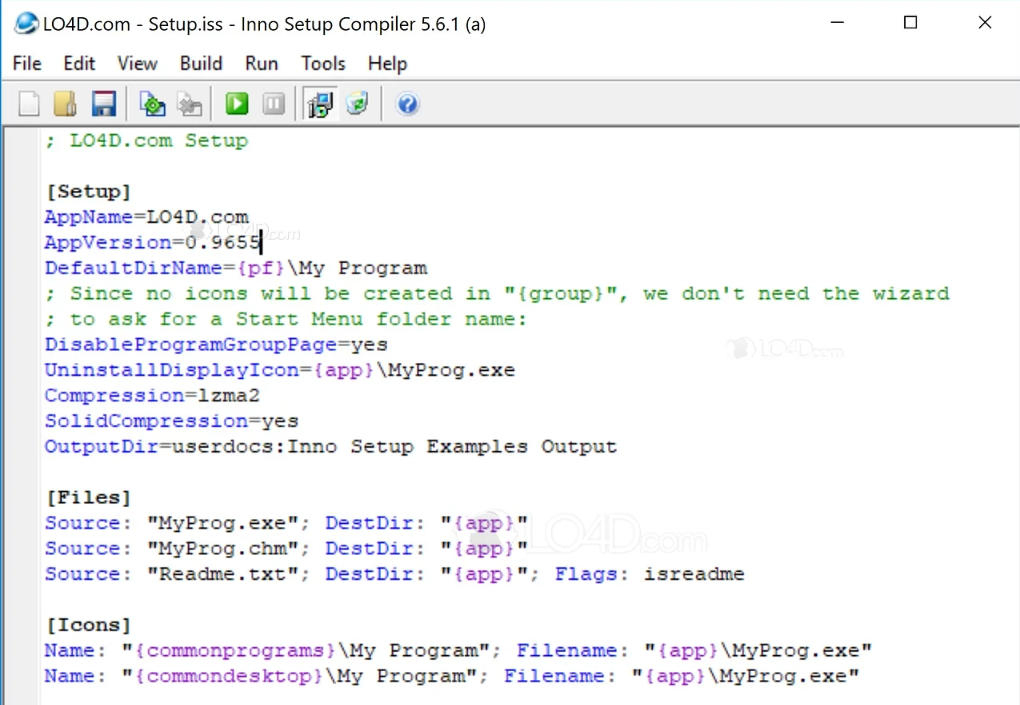Place cursor on the AppName=LO4D.com line

point(146,217)
